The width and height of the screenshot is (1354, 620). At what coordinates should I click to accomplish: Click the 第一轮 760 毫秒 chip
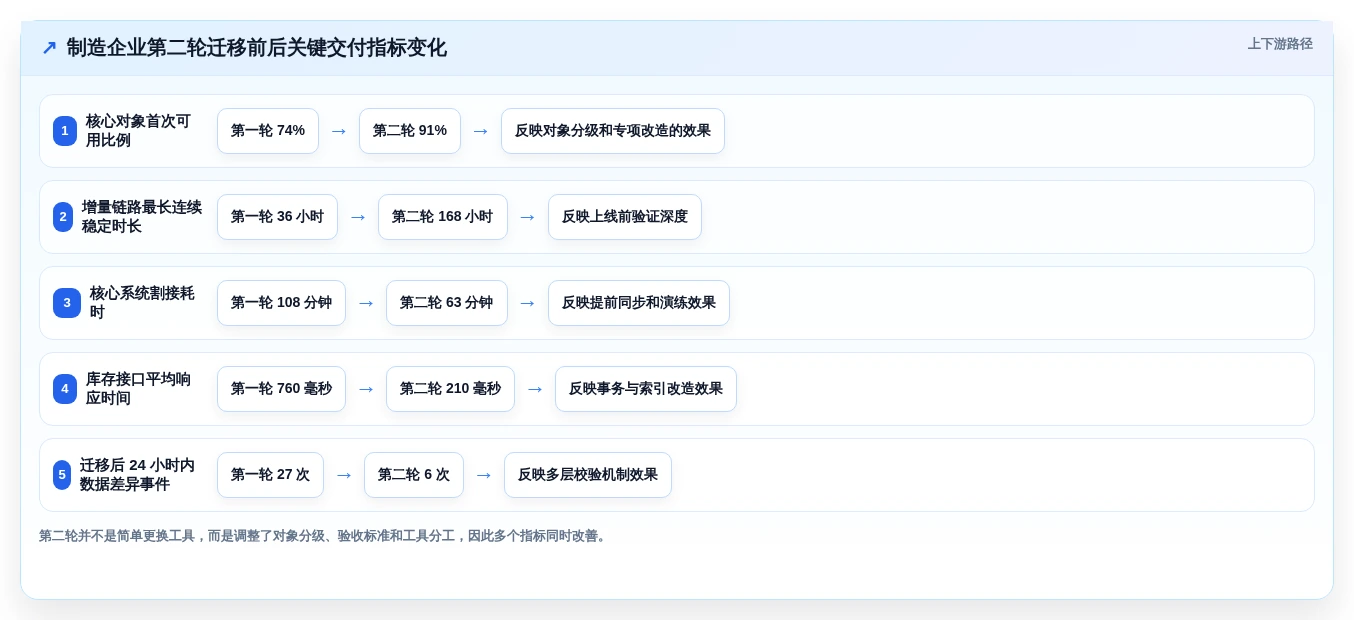point(281,389)
